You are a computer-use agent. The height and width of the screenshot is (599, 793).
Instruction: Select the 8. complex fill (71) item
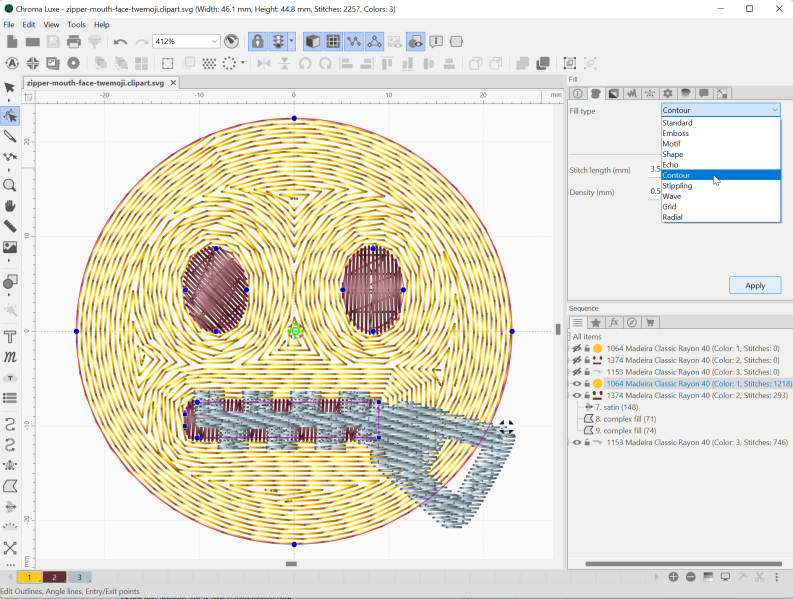click(x=625, y=419)
